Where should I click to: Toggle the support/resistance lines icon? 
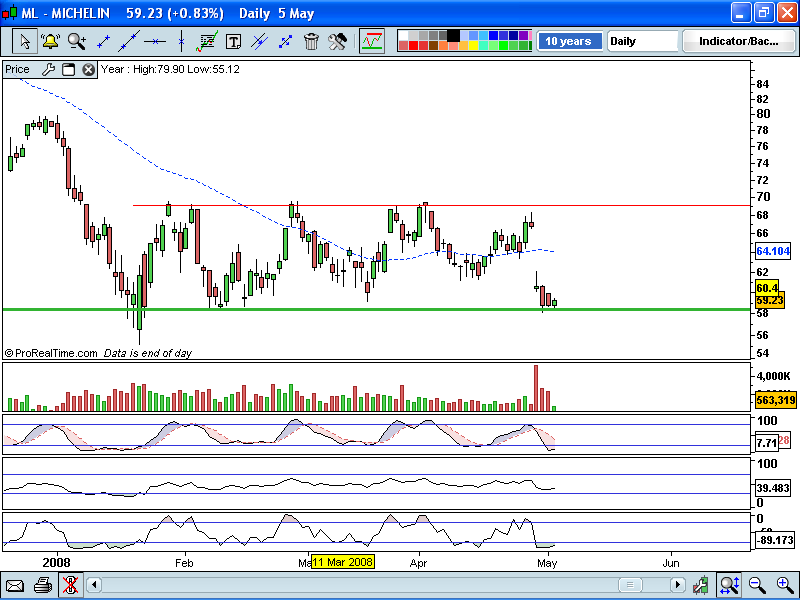[x=372, y=41]
